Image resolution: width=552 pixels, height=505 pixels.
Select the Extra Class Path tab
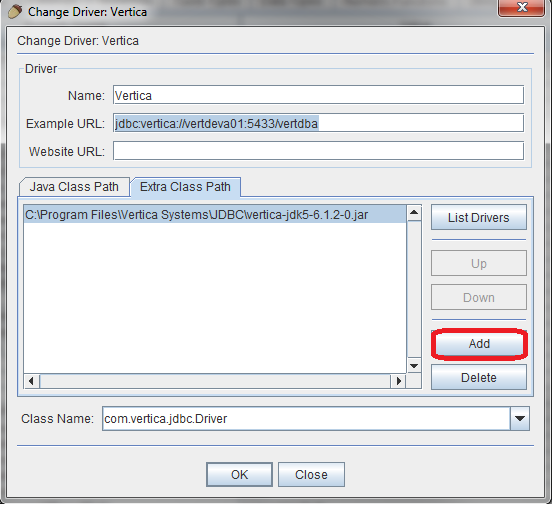(x=186, y=187)
